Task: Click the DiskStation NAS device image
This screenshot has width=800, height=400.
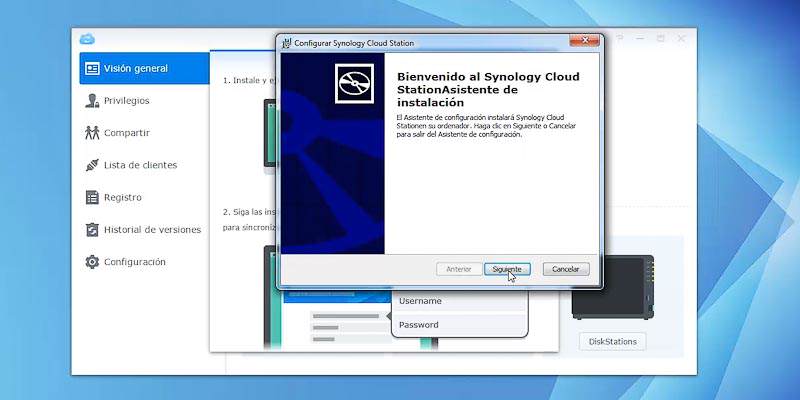Action: (x=613, y=287)
